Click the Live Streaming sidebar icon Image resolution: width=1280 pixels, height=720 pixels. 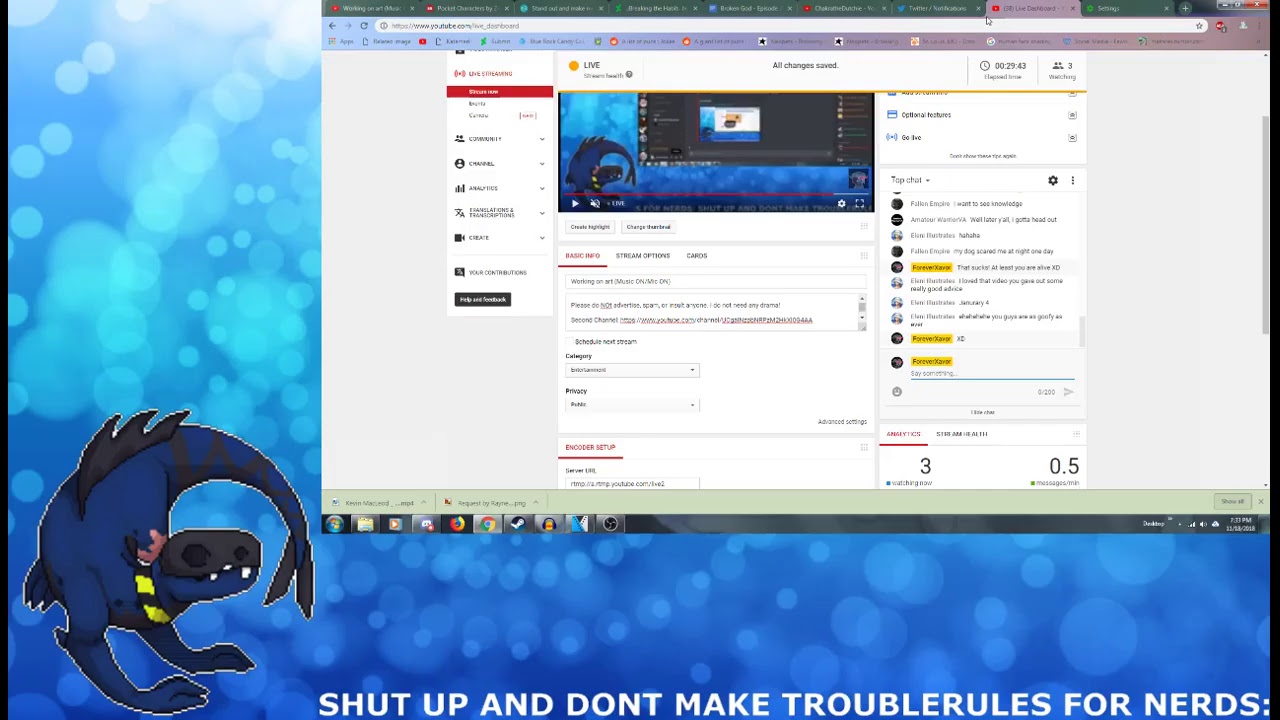point(460,74)
